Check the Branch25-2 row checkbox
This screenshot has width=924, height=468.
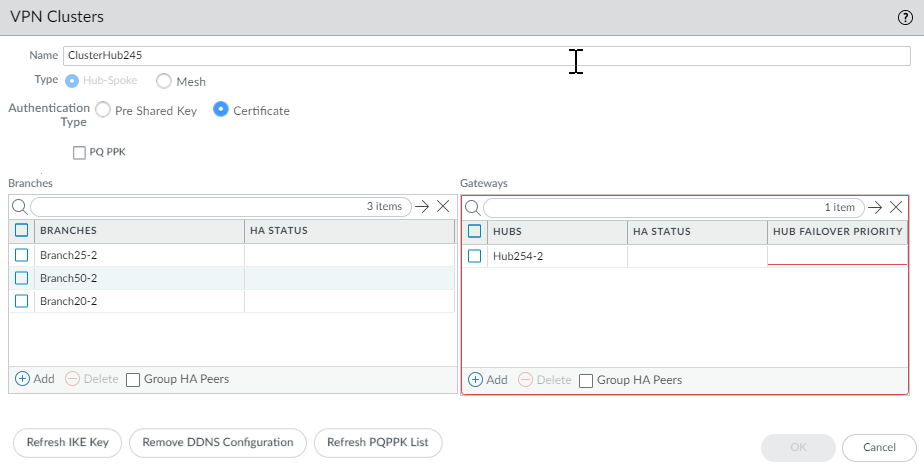[x=22, y=255]
